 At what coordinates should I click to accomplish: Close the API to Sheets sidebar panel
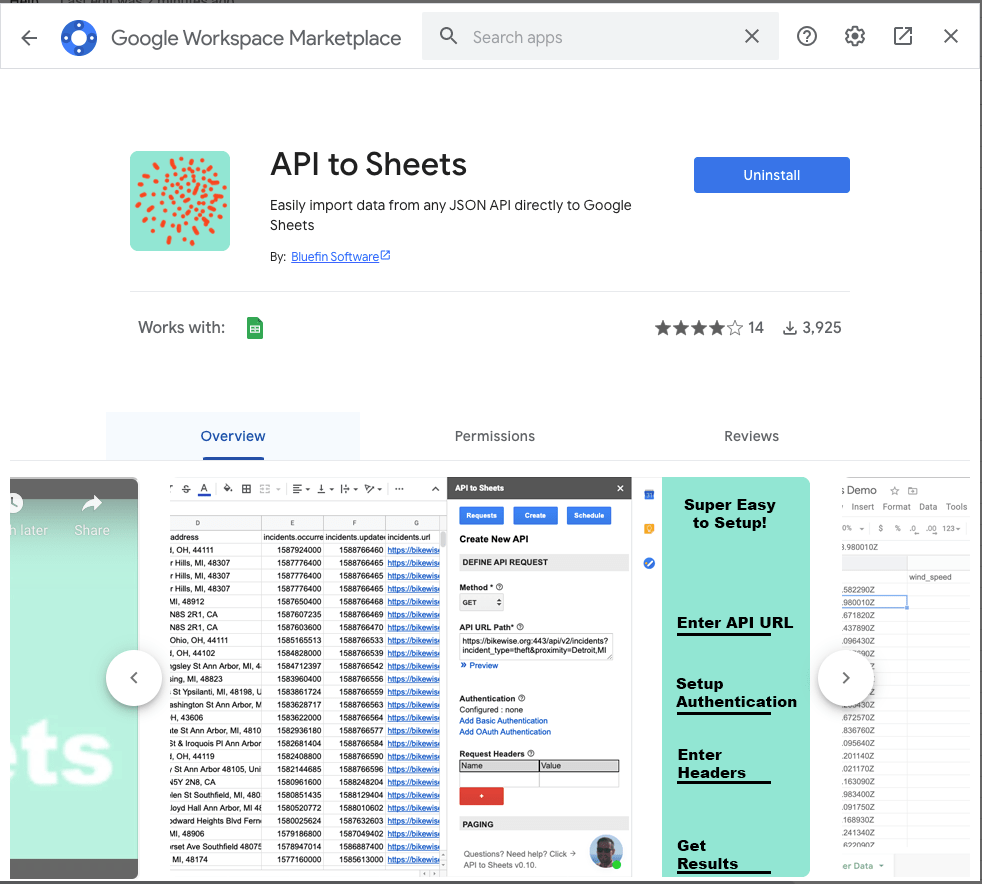(620, 488)
